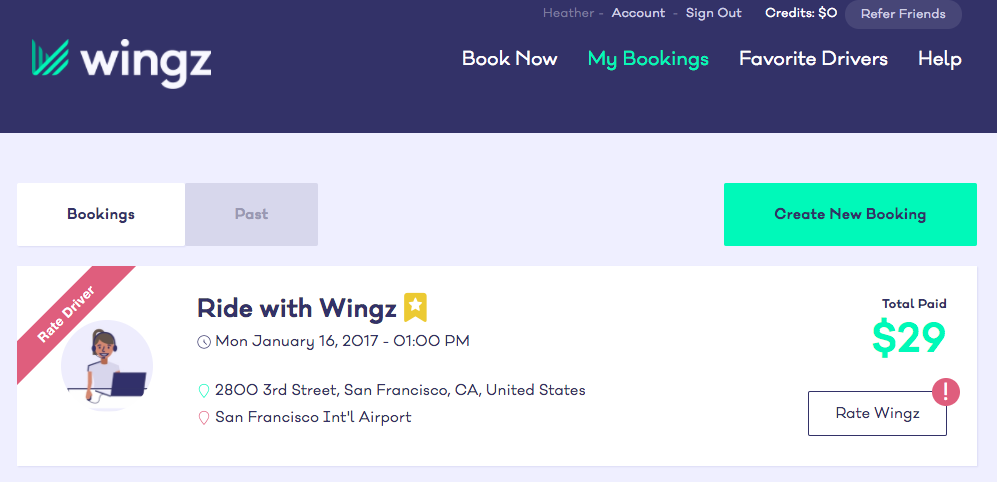The height and width of the screenshot is (482, 997).
Task: Open Favorite Drivers page
Action: (x=813, y=59)
